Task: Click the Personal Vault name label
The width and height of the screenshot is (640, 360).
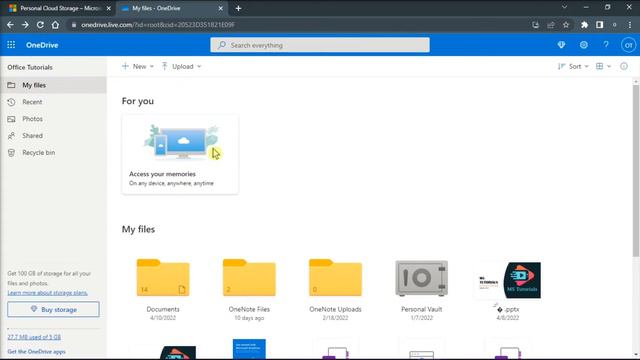Action: (x=422, y=309)
